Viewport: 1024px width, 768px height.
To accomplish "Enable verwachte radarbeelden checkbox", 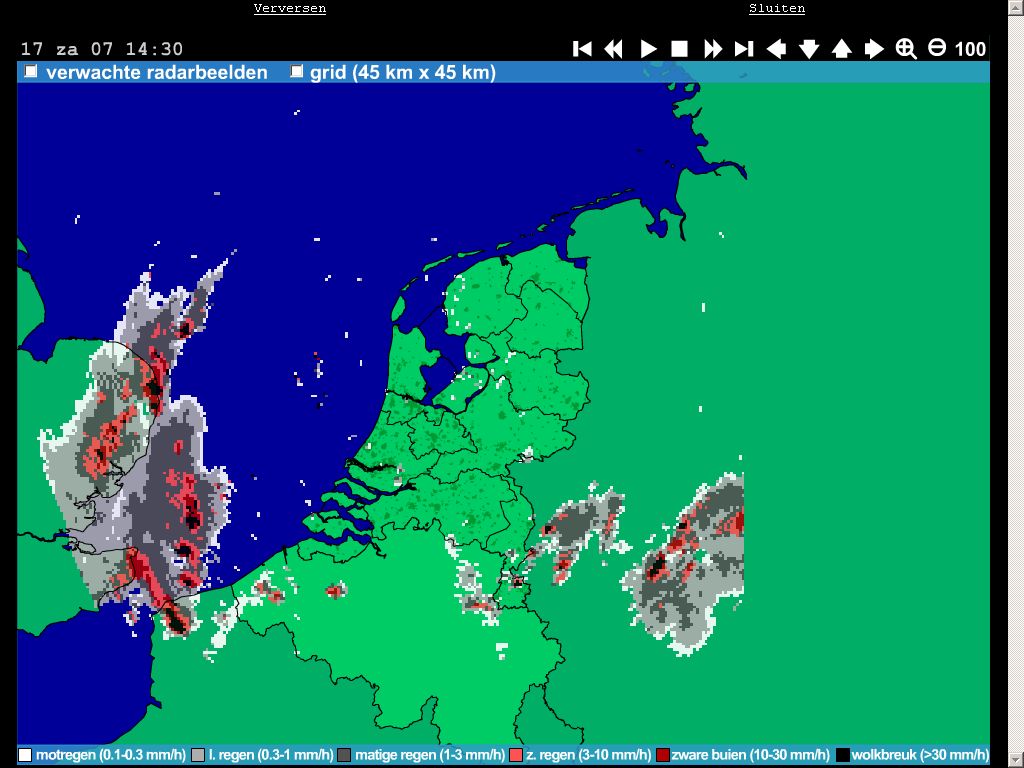I will 31,71.
